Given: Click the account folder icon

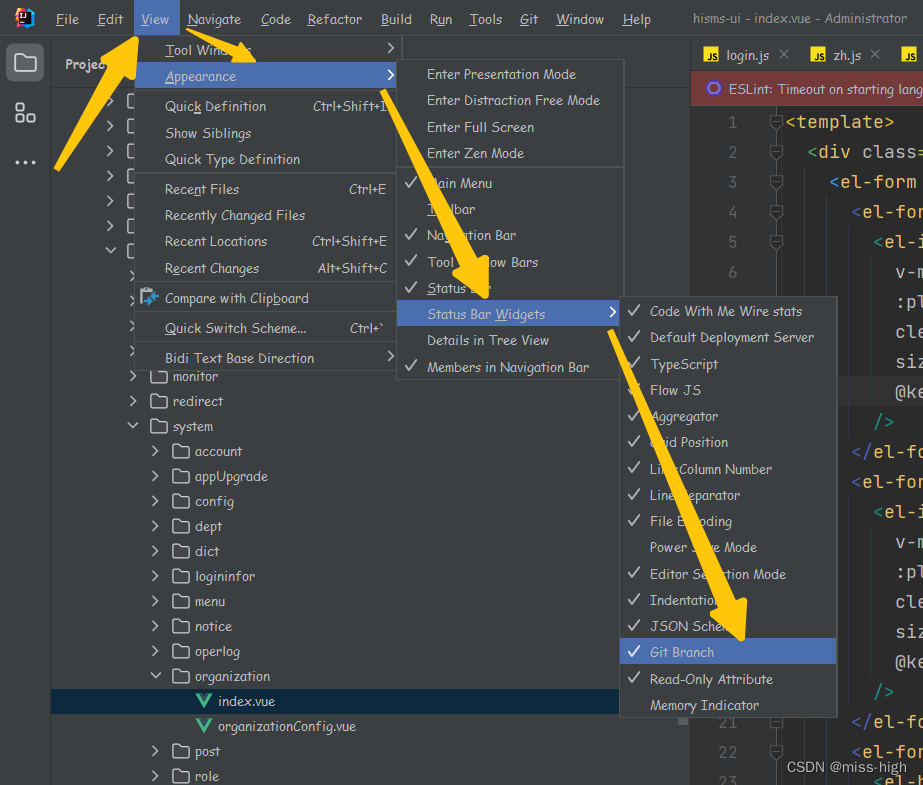Looking at the screenshot, I should (x=181, y=451).
